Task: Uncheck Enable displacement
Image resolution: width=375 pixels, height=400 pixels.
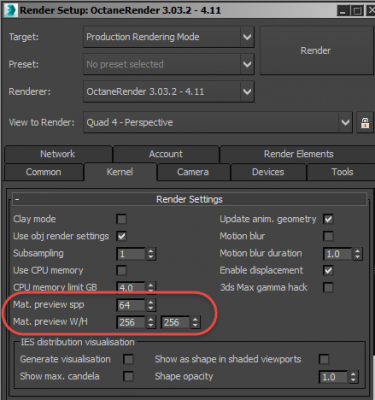Action: tap(328, 270)
